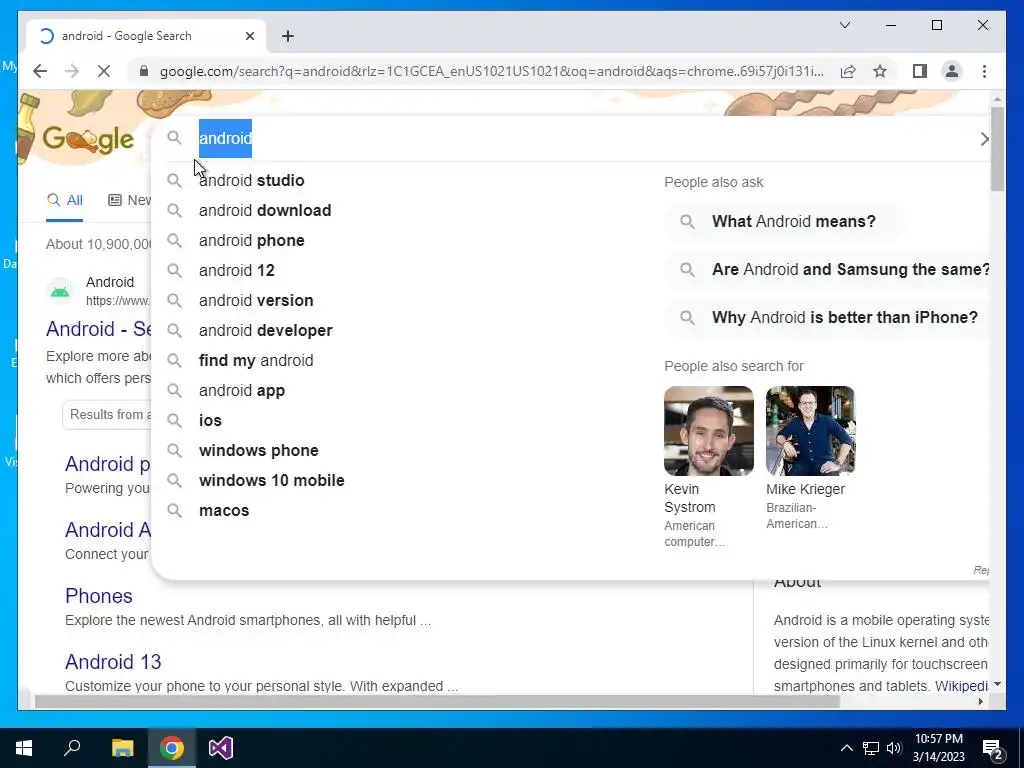Screen dimensions: 1024x768
Task: Open the notification center icon
Action: (x=993, y=749)
